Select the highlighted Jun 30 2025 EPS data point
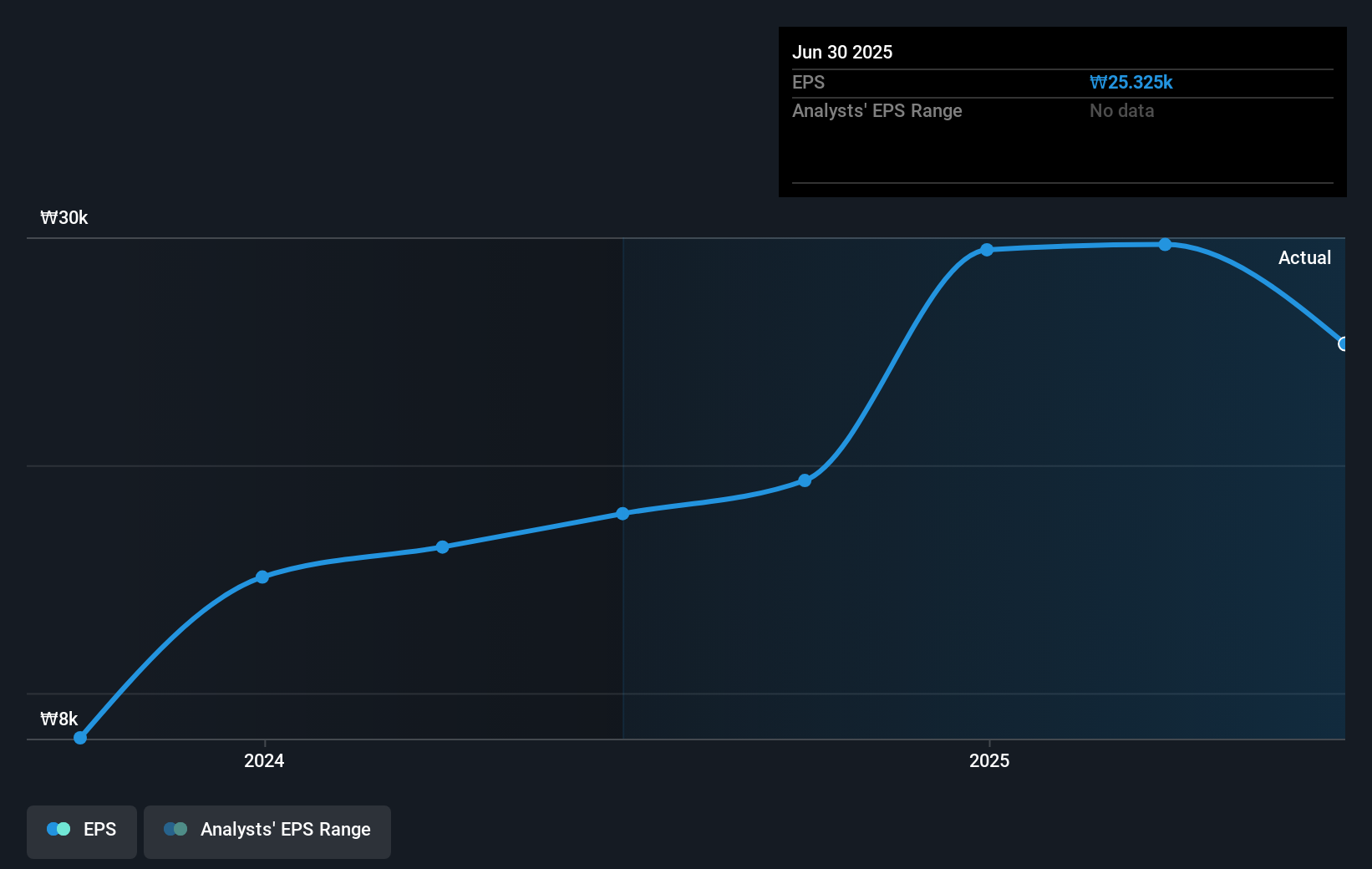Viewport: 1372px width, 869px height. (1344, 343)
